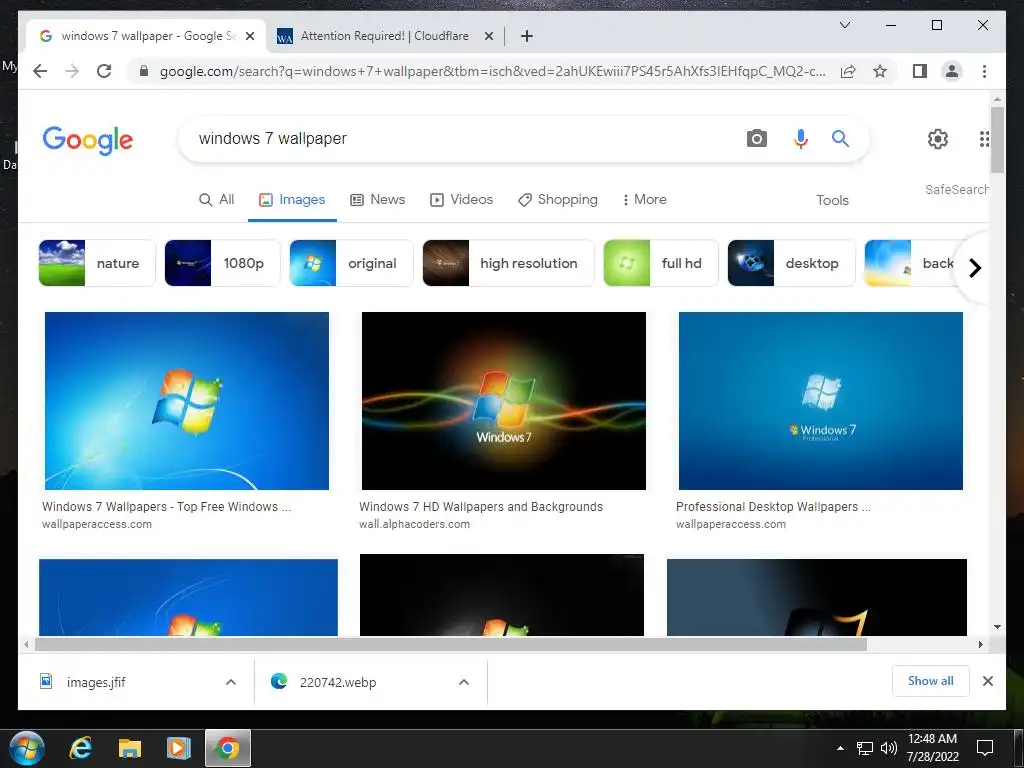Filter by the 1080p chip
Viewport: 1024px width, 768px height.
coord(222,263)
